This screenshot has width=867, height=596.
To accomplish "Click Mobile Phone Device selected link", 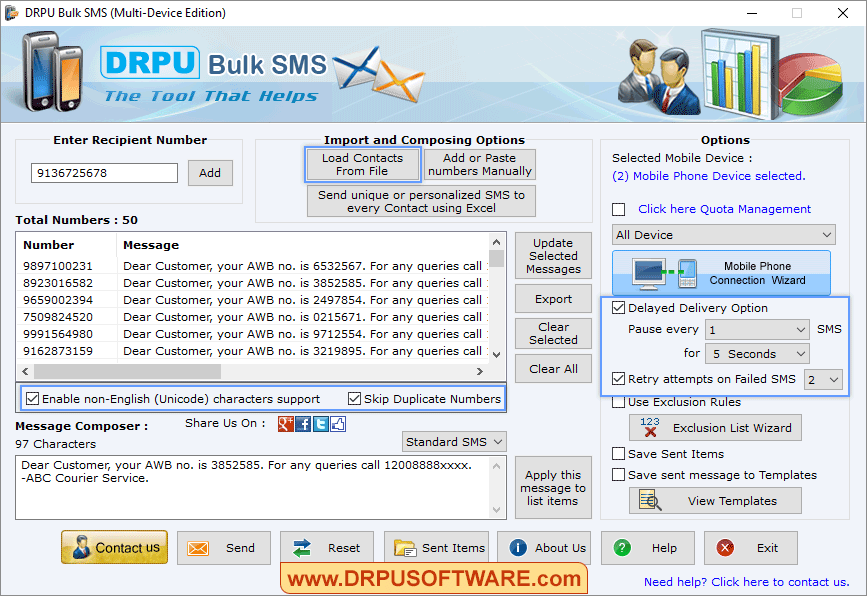I will pyautogui.click(x=708, y=176).
